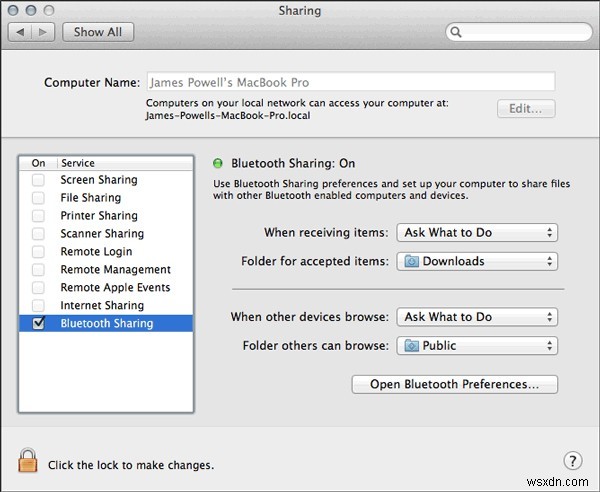Screen dimensions: 600x492
Task: Check the Remote Login checkbox
Action: pyautogui.click(x=38, y=251)
